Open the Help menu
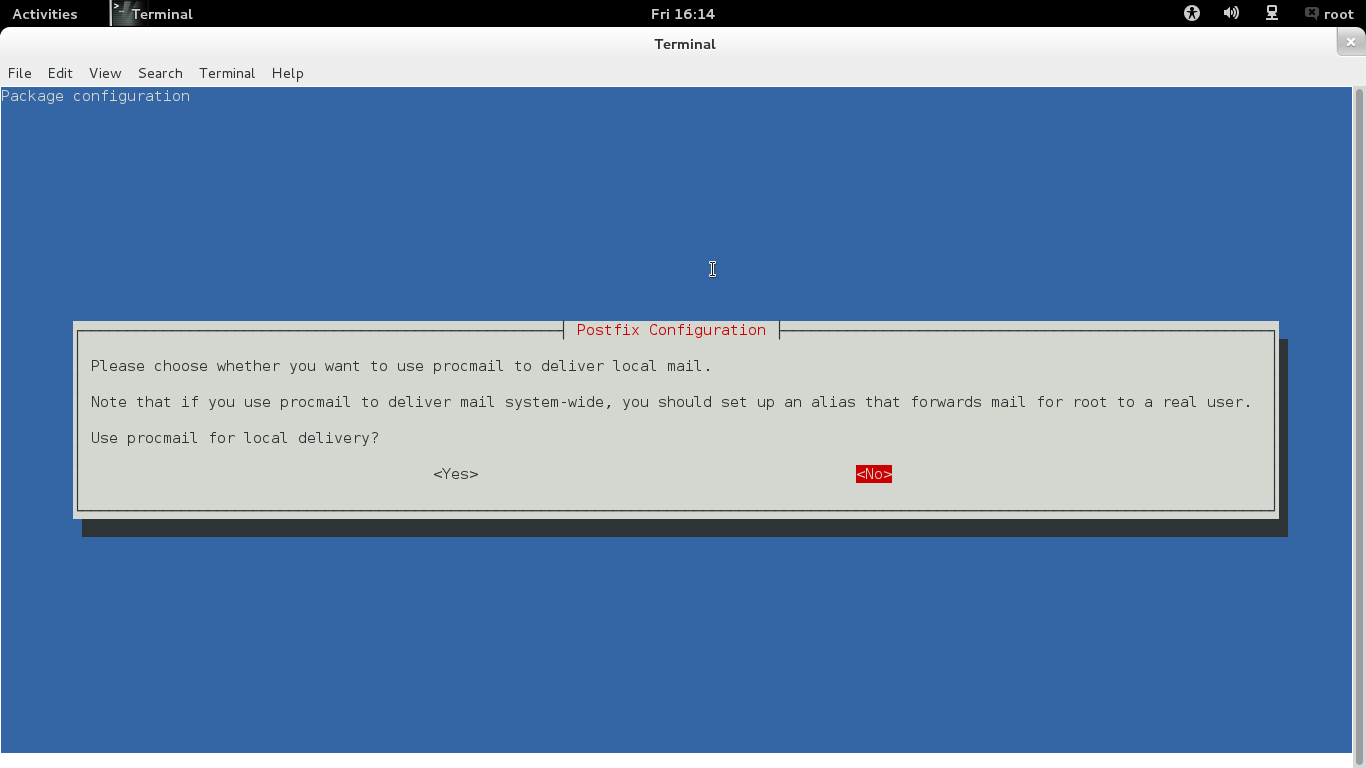This screenshot has height=768, width=1366. pos(287,73)
